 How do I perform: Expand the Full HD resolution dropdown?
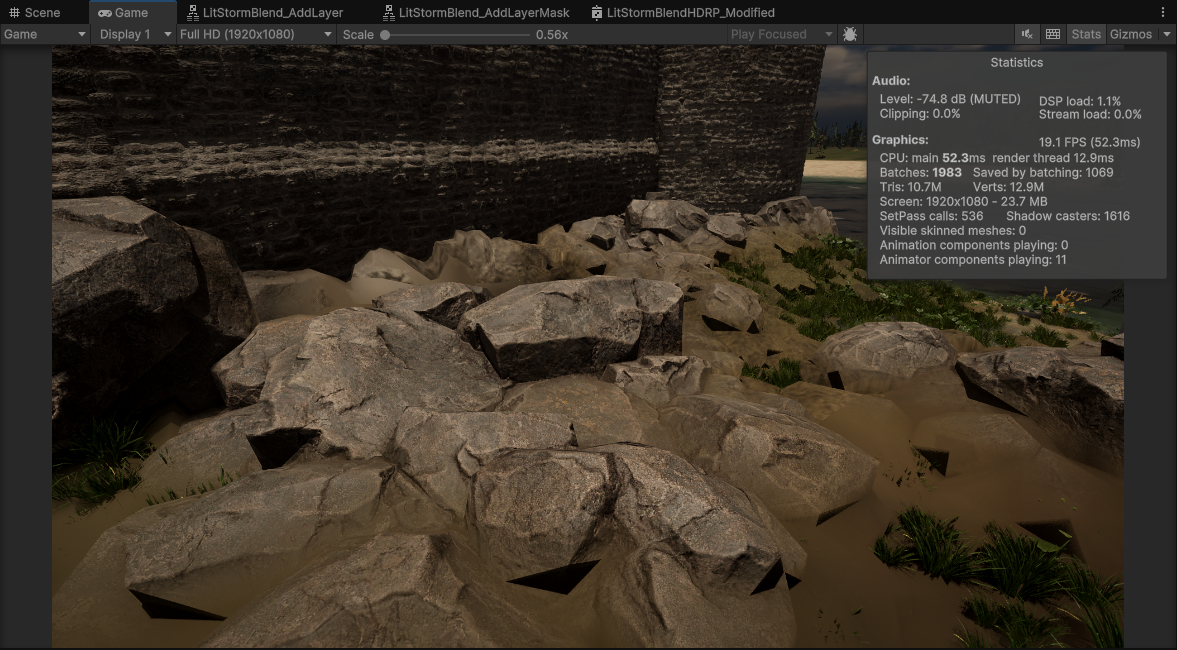pyautogui.click(x=255, y=34)
